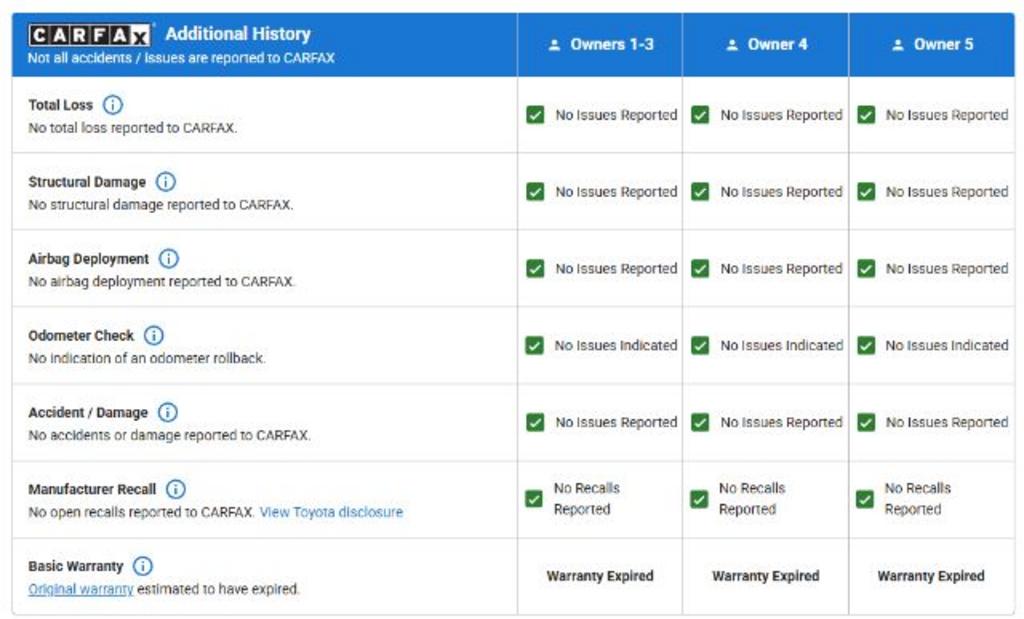Select the Odometer Check row title

point(81,336)
